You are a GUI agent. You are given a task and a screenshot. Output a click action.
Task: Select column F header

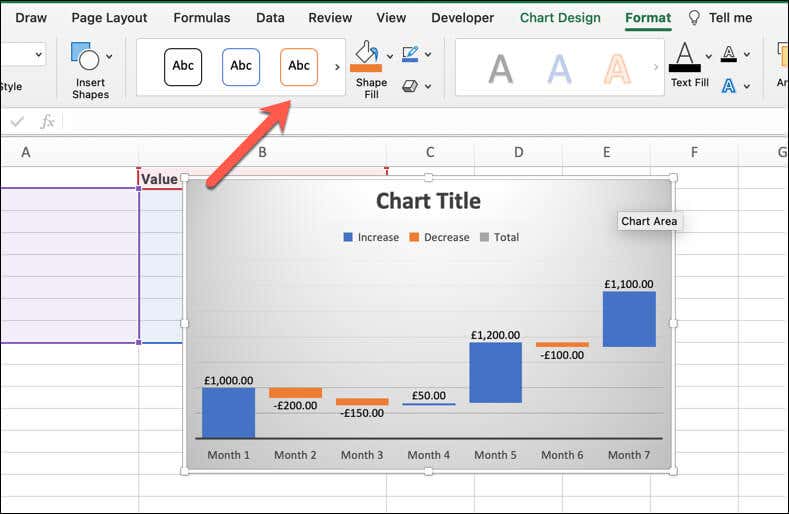[694, 152]
